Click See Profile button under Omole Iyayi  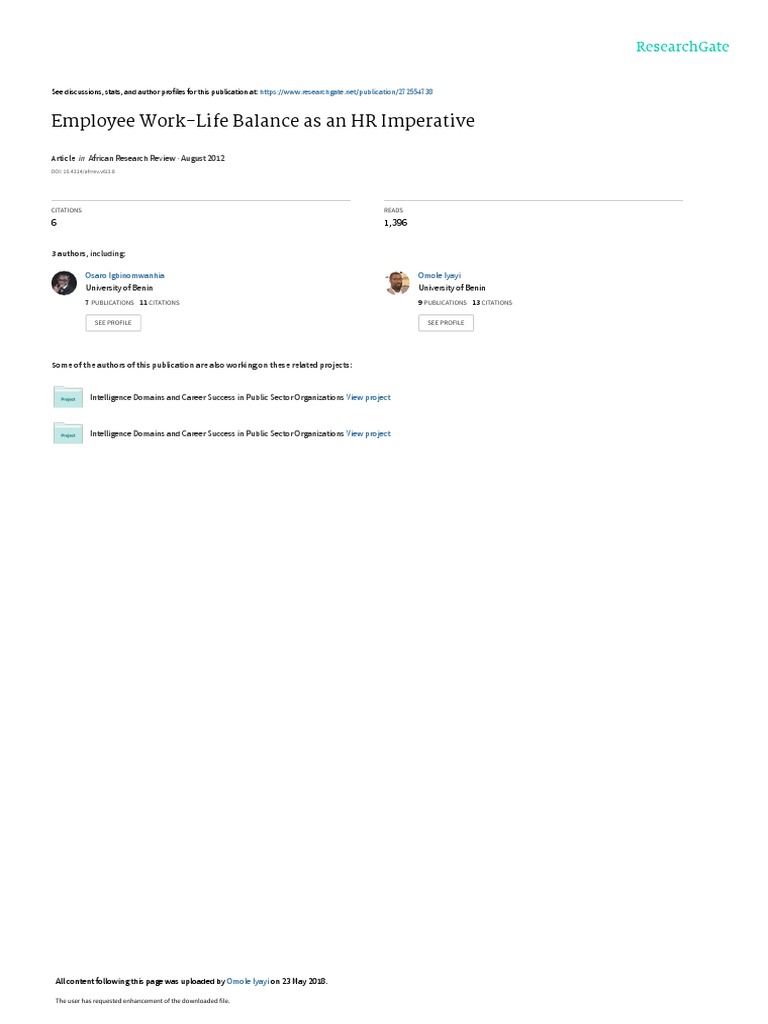[x=446, y=323]
